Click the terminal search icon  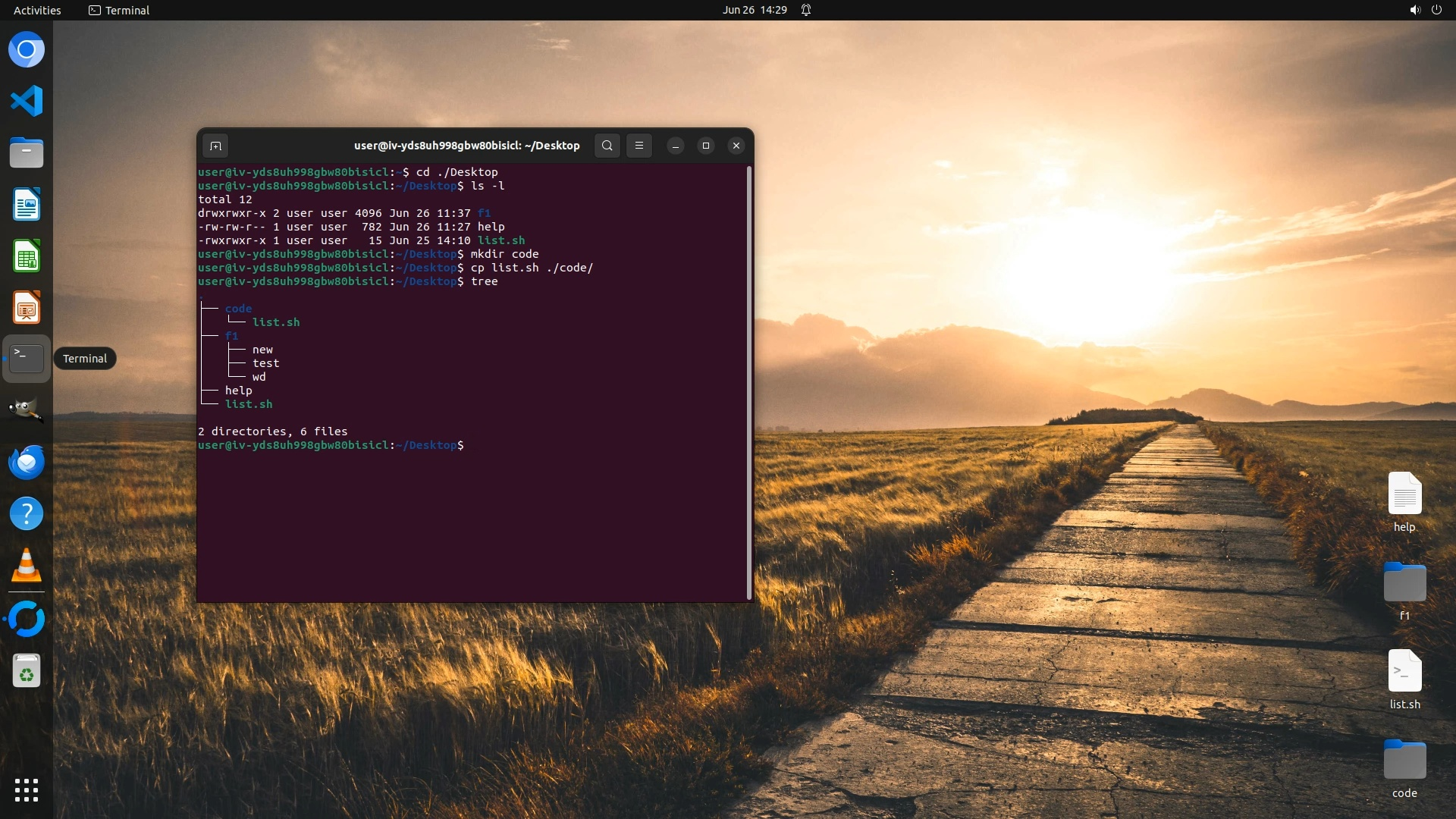[x=607, y=146]
